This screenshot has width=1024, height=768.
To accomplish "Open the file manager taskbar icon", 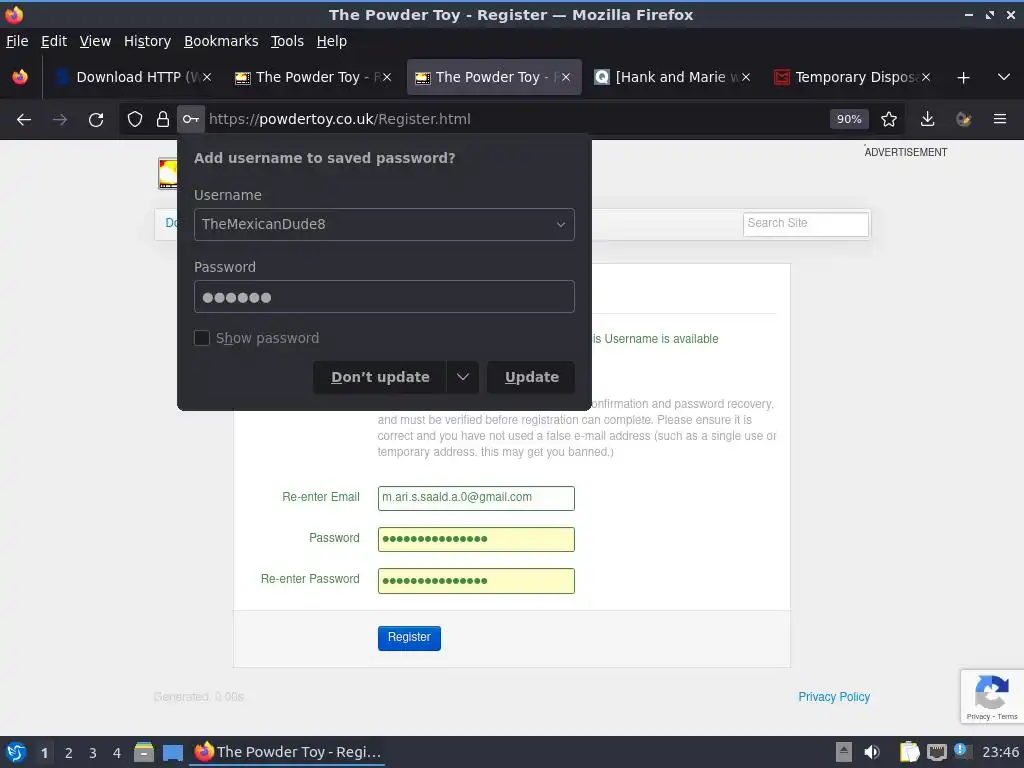I will (144, 752).
